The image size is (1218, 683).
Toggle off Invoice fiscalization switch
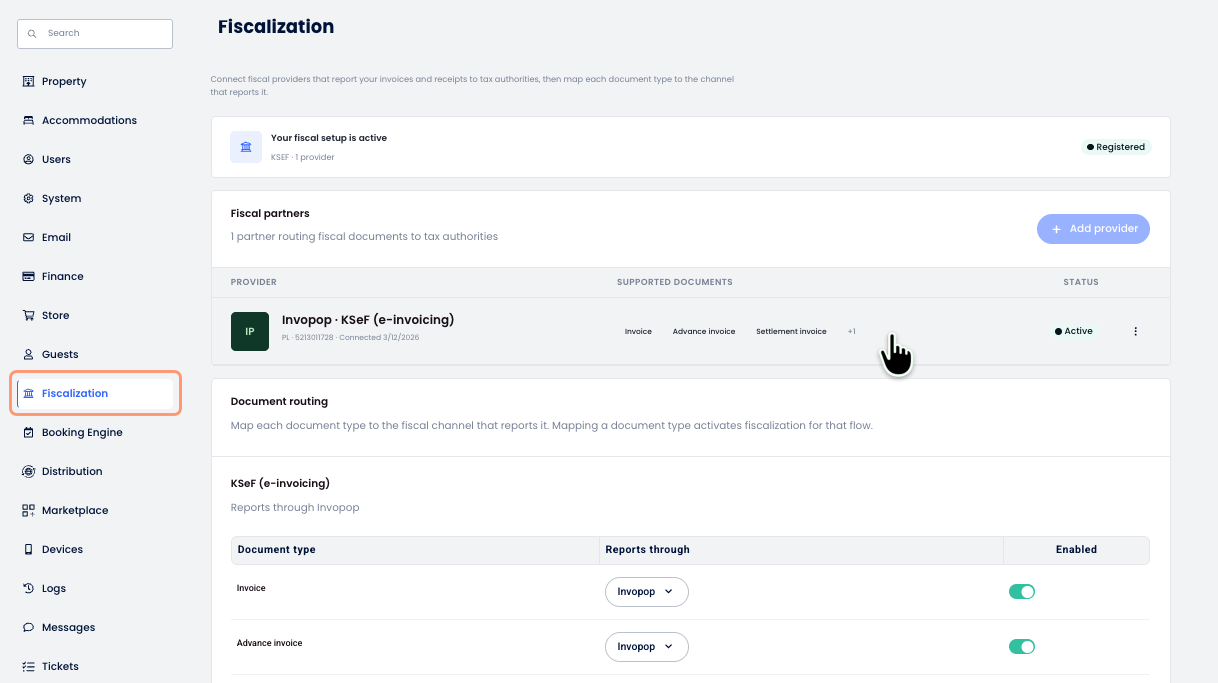[1022, 592]
